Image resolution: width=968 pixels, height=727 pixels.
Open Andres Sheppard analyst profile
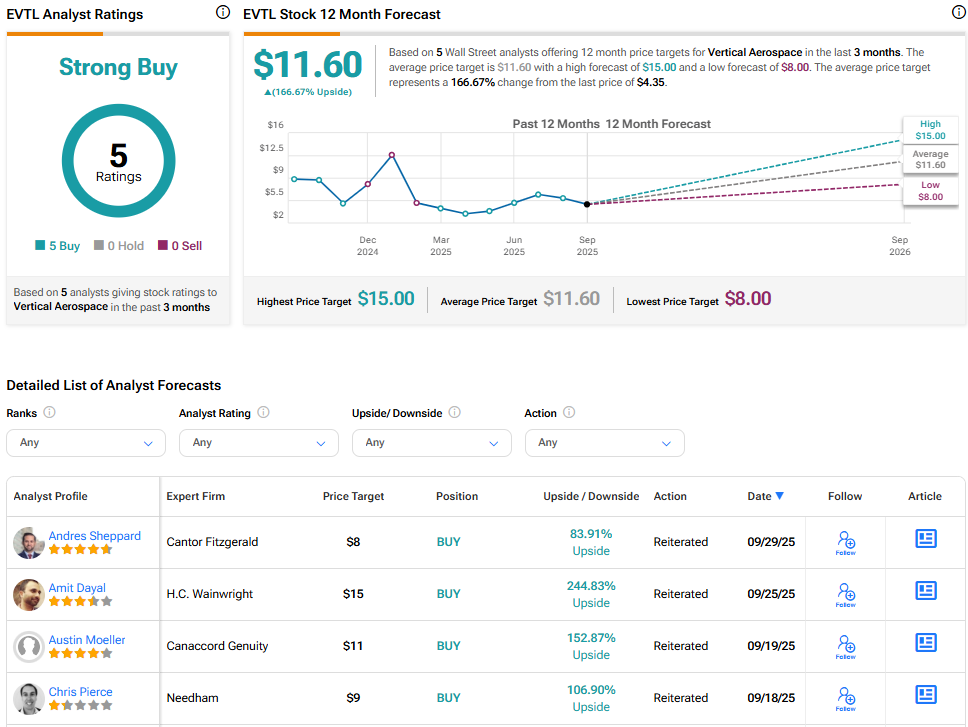pyautogui.click(x=94, y=536)
